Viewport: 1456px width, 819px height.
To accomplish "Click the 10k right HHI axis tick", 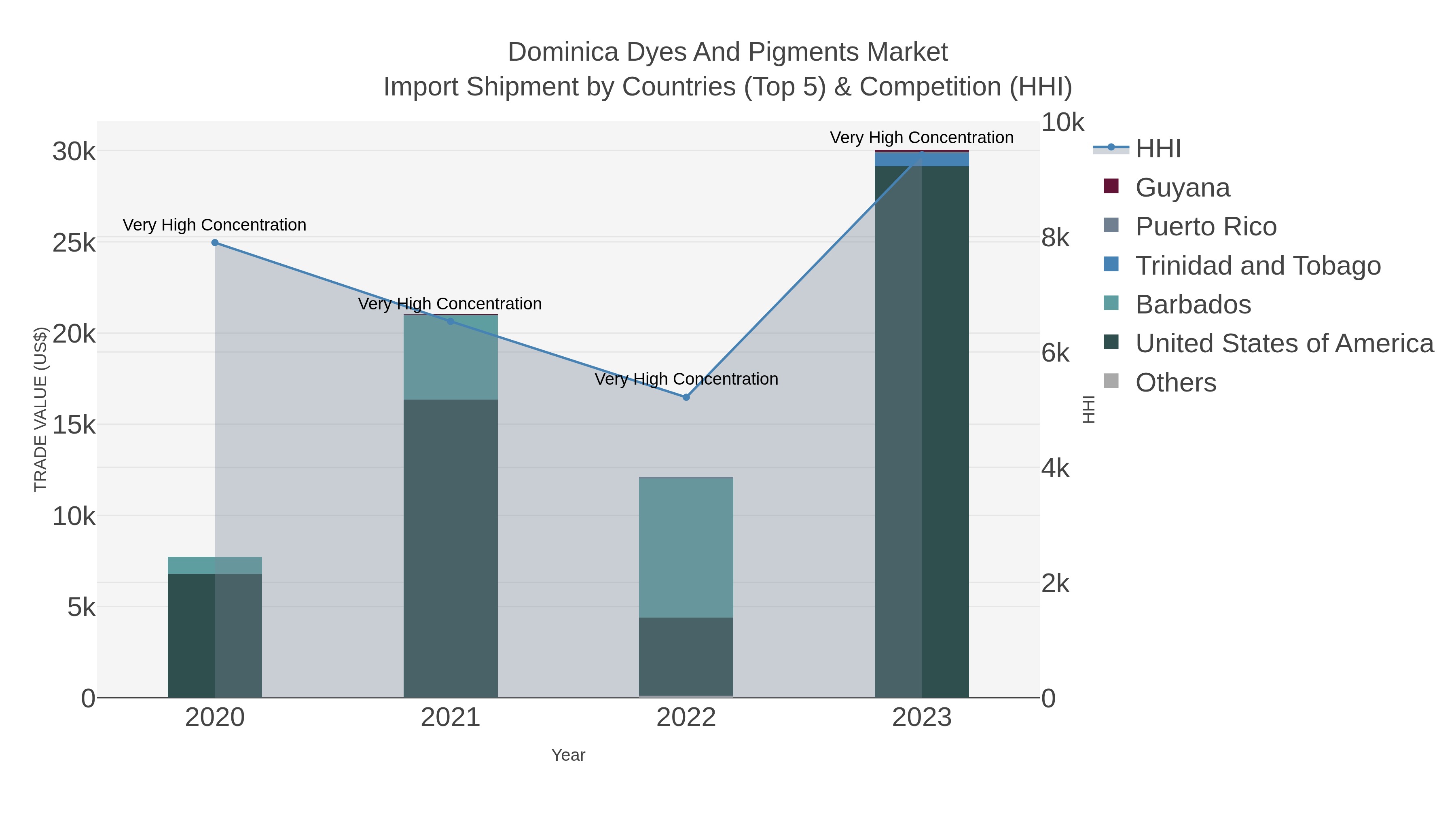I will [1062, 123].
